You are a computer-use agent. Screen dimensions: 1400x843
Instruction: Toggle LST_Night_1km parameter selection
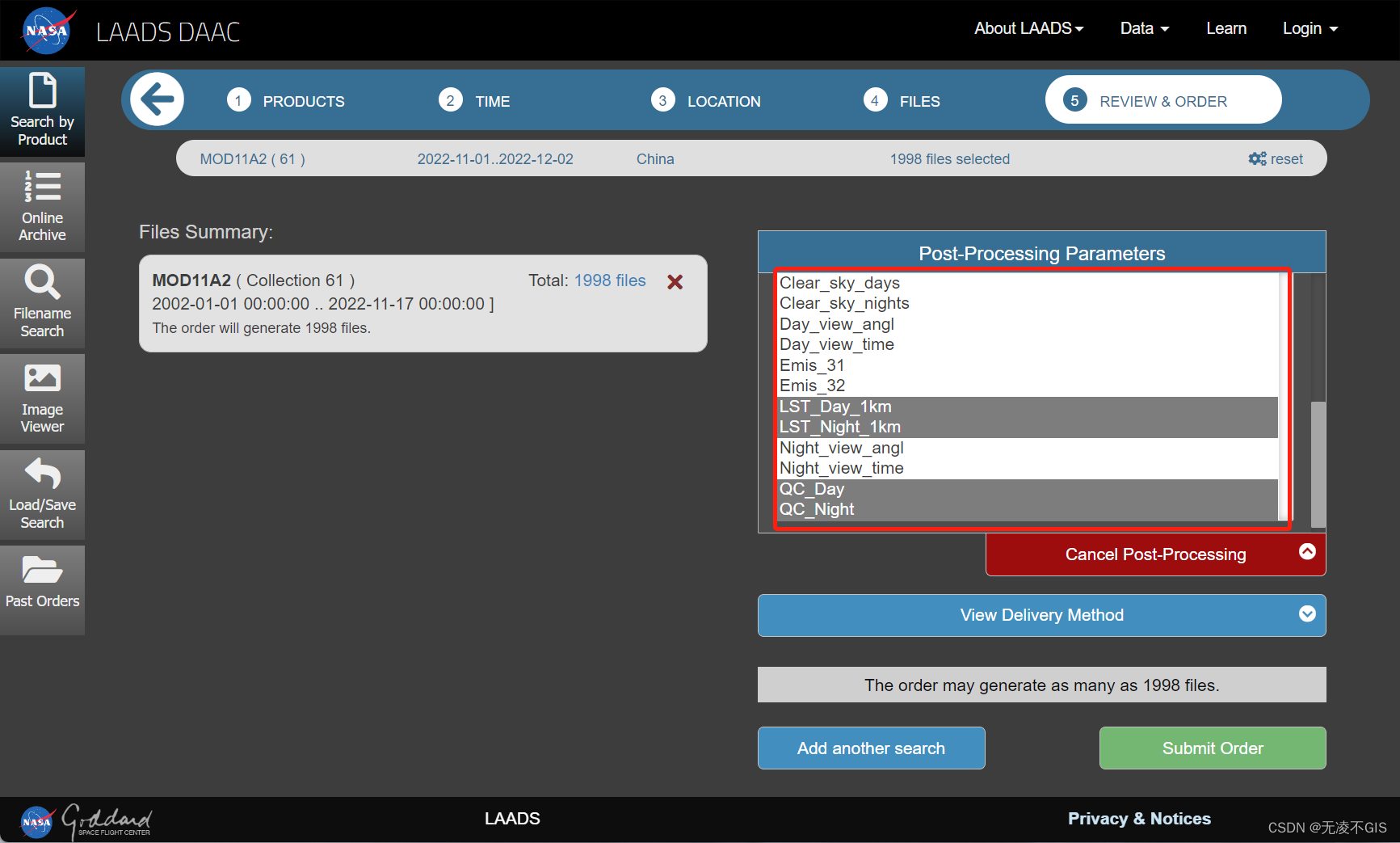[1028, 427]
